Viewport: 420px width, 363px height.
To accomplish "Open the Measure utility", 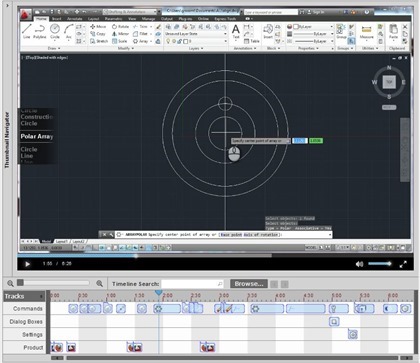I will (x=366, y=32).
